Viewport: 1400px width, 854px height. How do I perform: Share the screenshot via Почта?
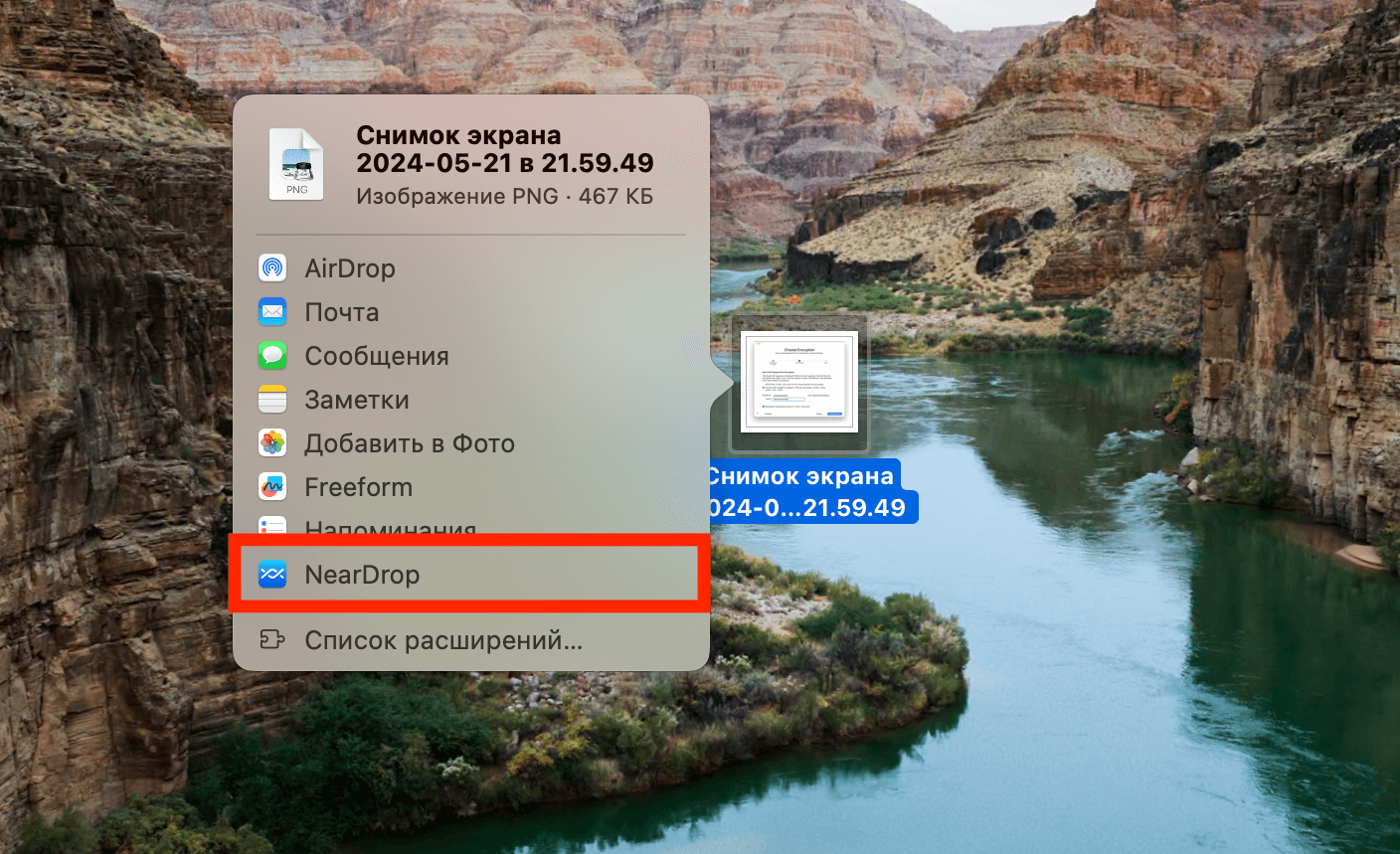pyautogui.click(x=341, y=312)
